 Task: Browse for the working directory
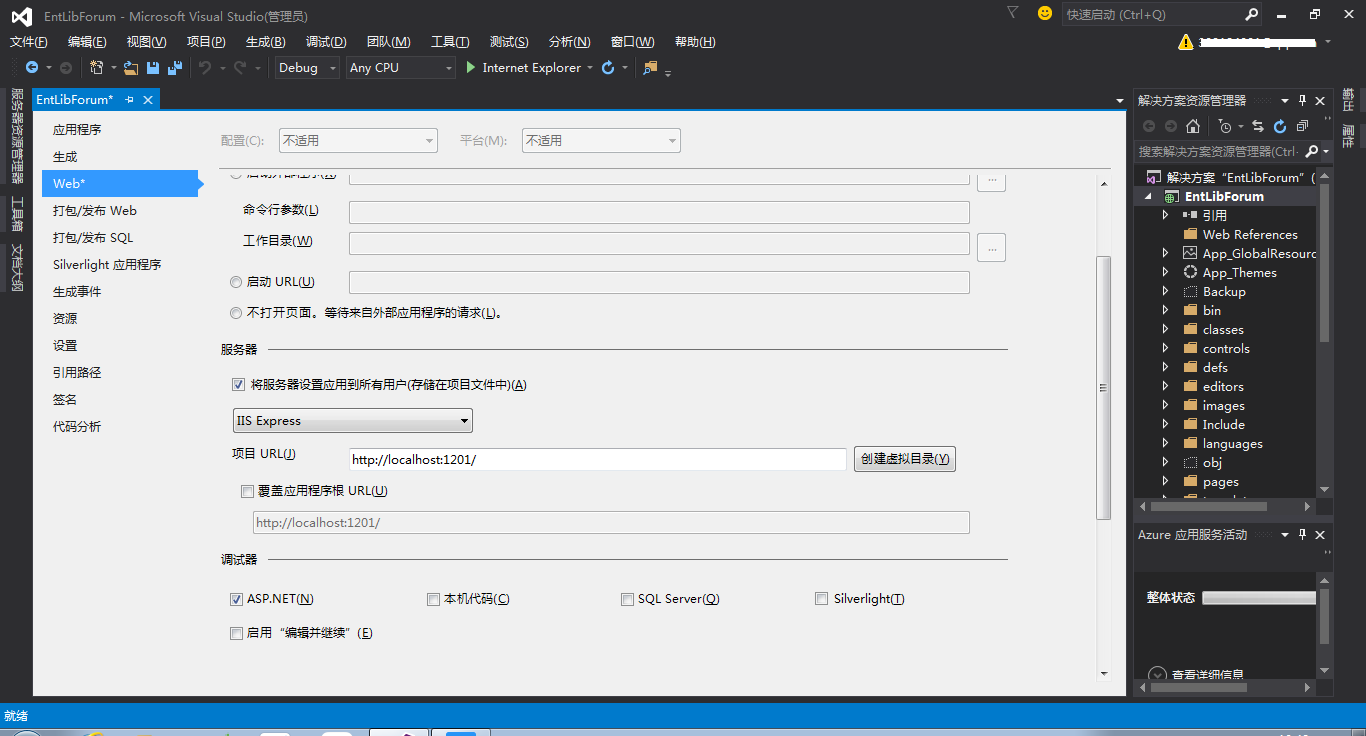[991, 247]
